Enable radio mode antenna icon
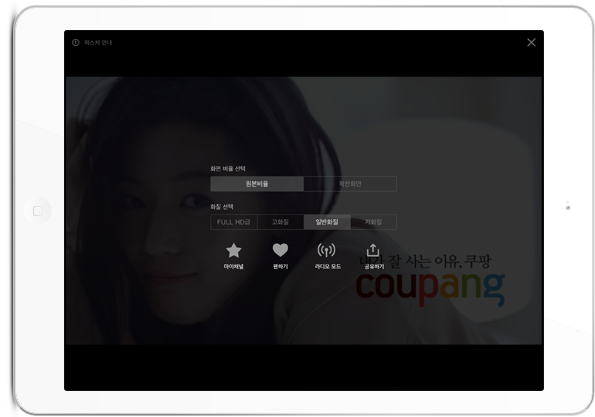Viewport: 595px width, 417px height. 326,250
